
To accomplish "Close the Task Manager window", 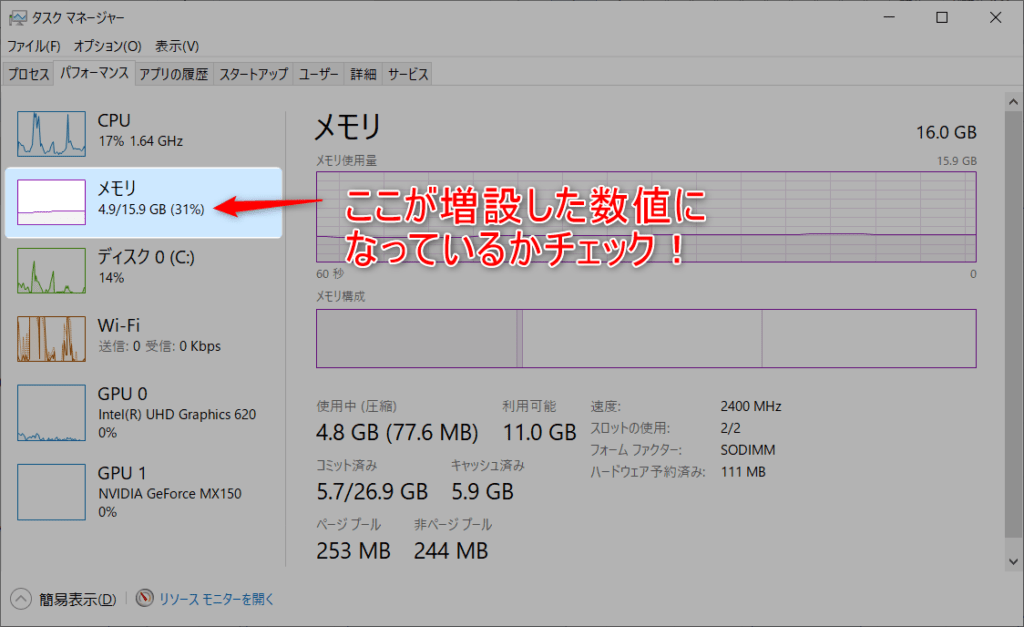I will 995,18.
